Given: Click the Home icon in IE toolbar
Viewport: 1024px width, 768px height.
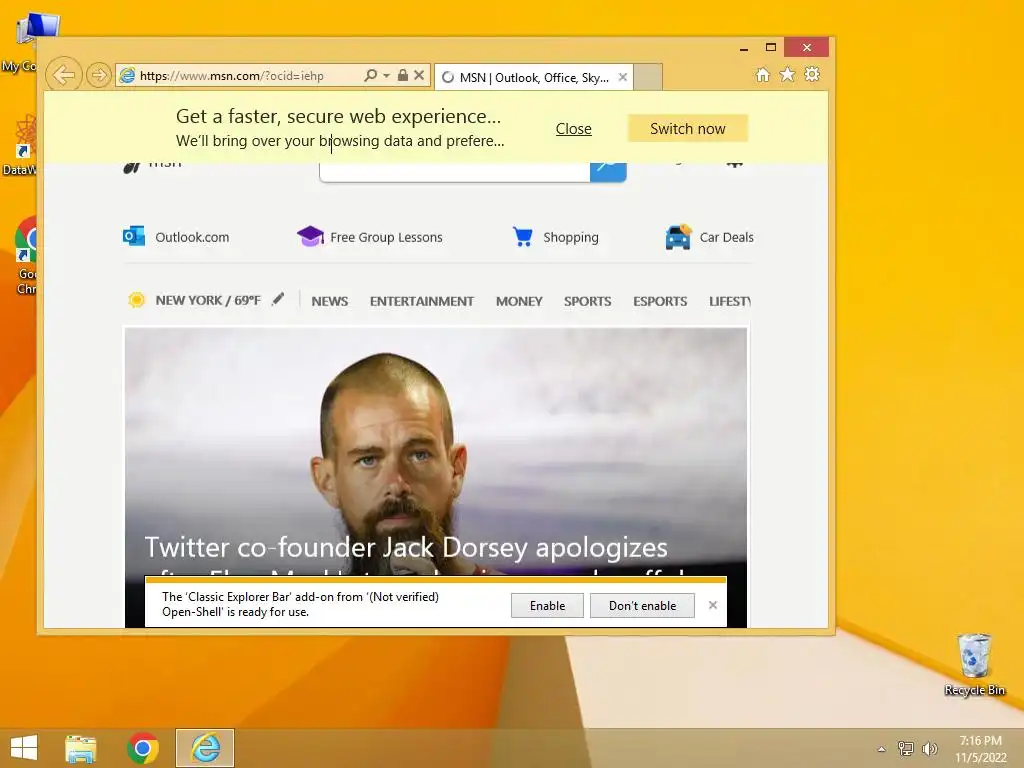Looking at the screenshot, I should point(763,74).
